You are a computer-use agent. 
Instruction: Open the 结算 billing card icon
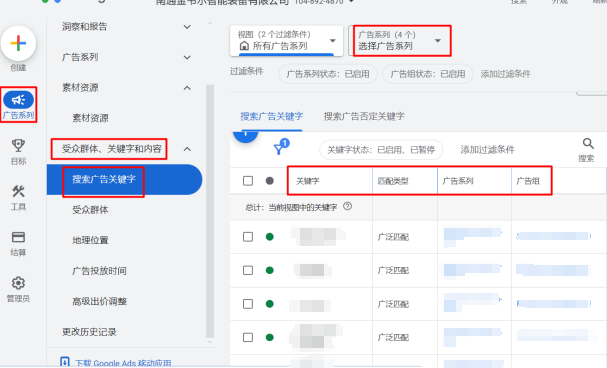click(x=18, y=237)
